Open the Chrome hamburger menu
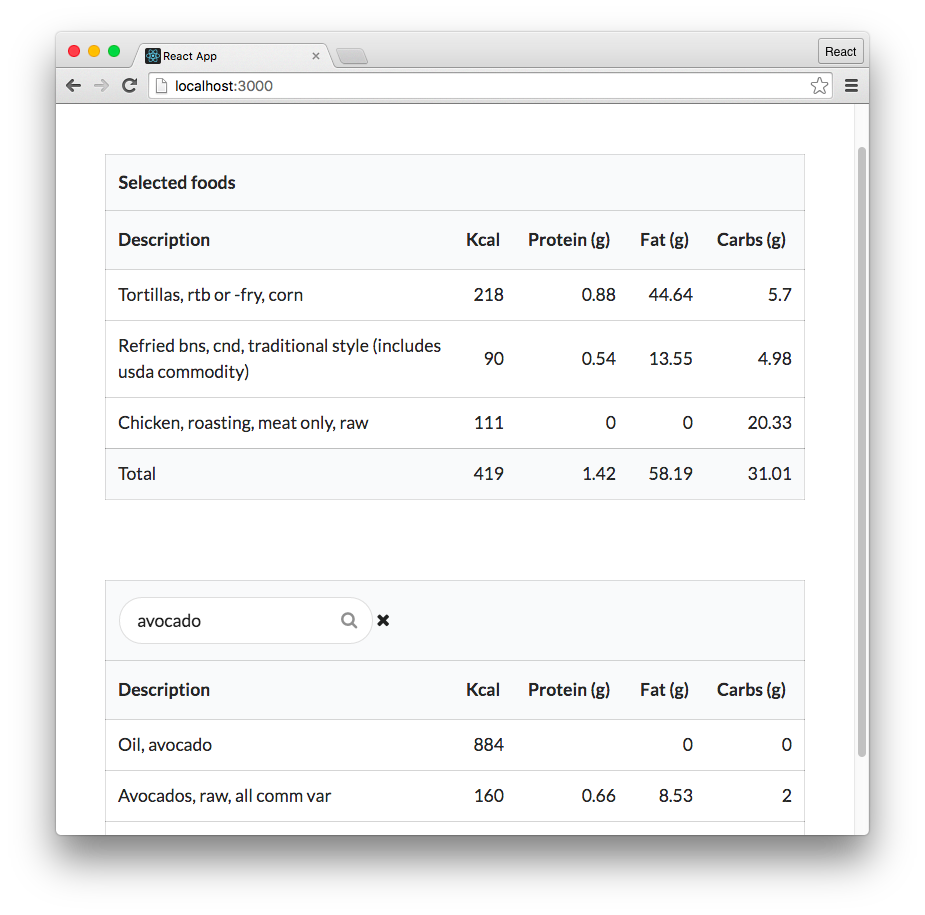925x915 pixels. click(x=851, y=86)
